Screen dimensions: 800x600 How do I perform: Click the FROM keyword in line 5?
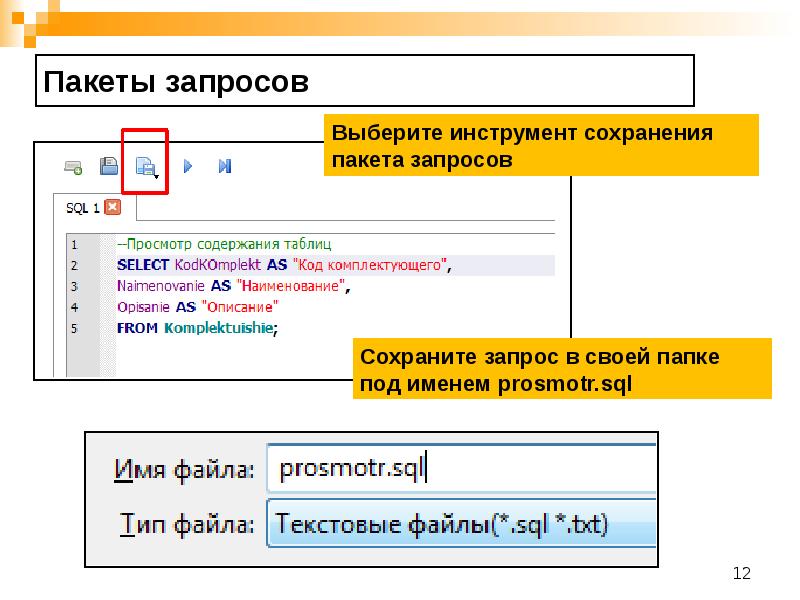click(x=137, y=328)
